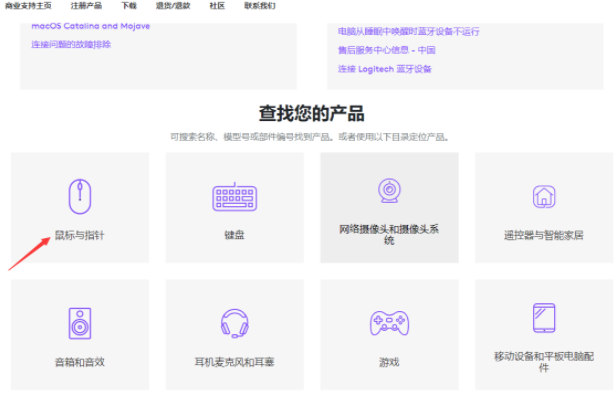Click the 查找您的产品 heading
The height and width of the screenshot is (395, 616).
[312, 114]
